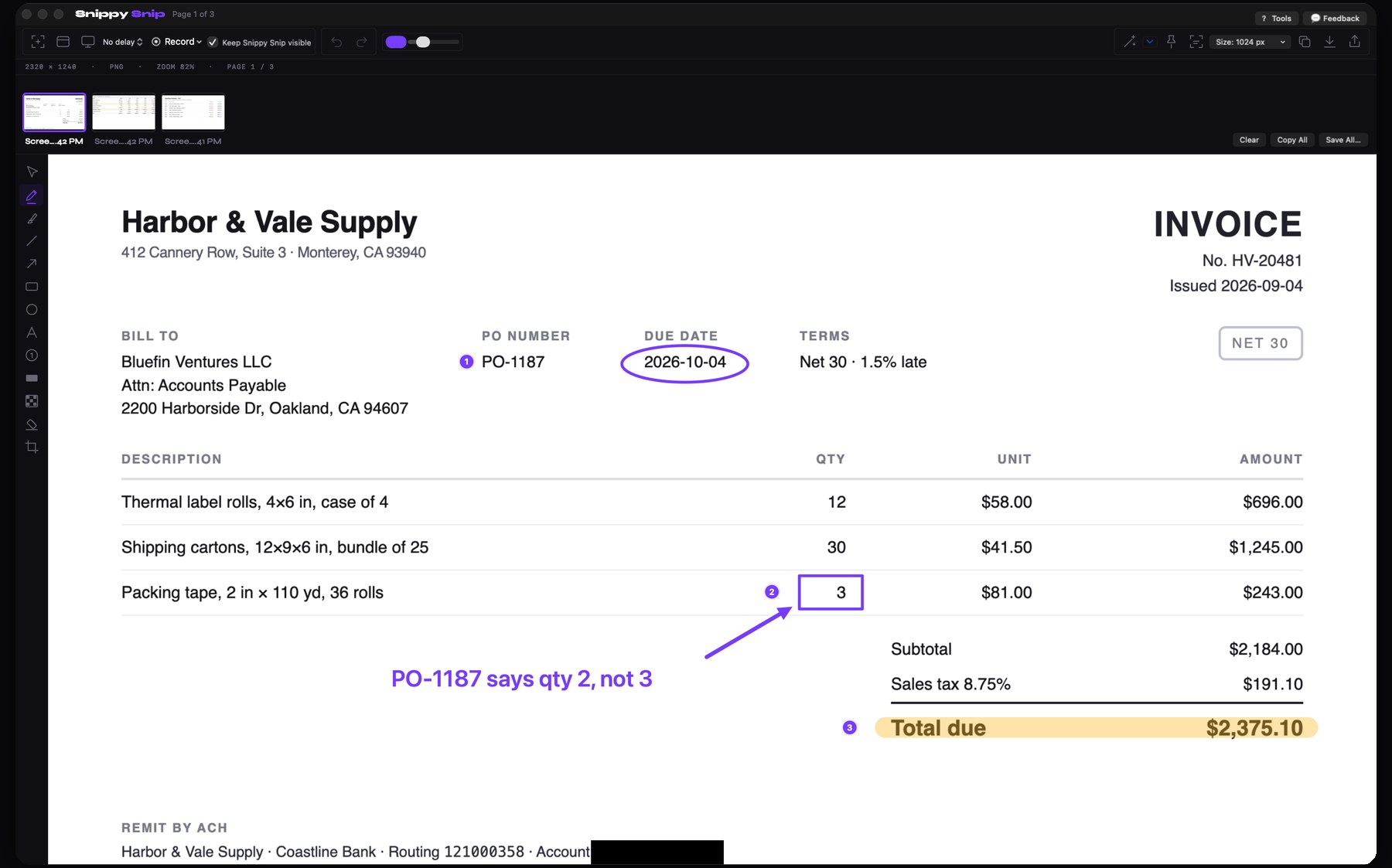Select the Pen drawing tool
The image size is (1392, 868).
(x=32, y=196)
